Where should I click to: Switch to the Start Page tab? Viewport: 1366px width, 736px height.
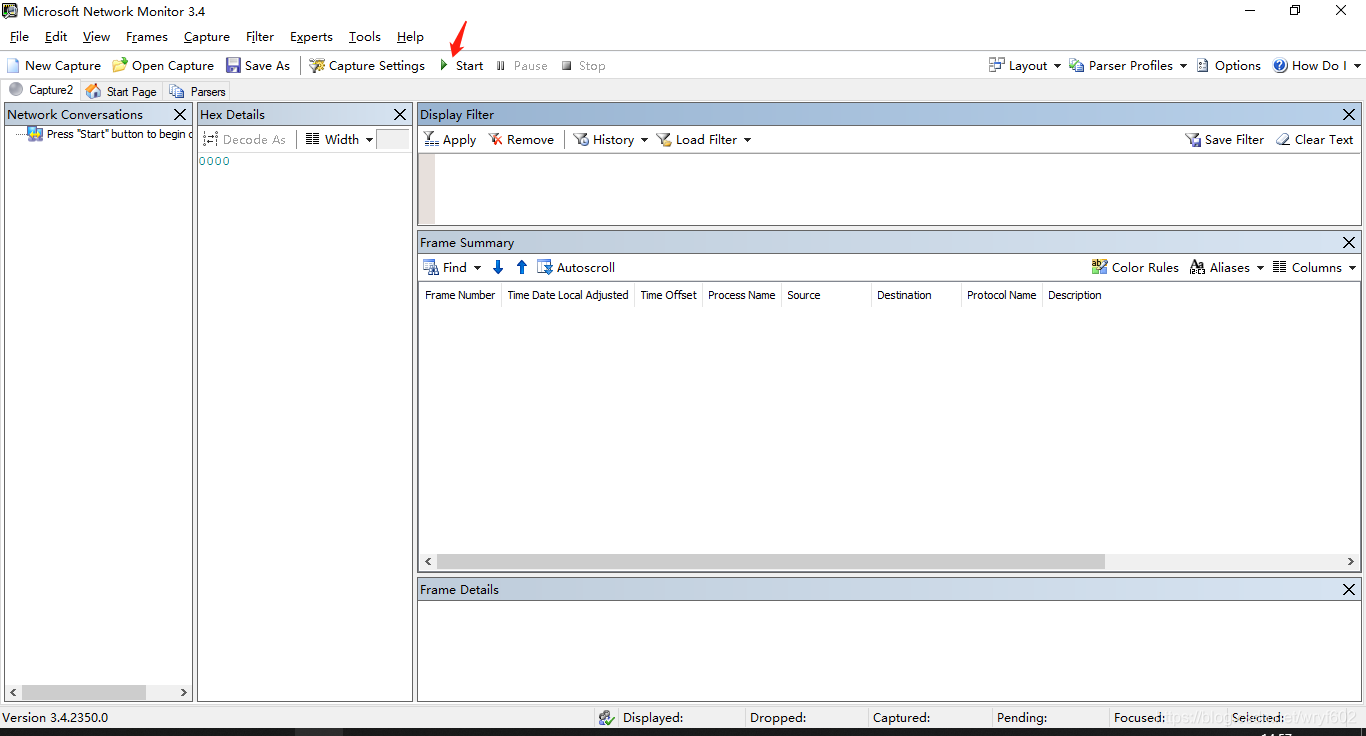122,91
